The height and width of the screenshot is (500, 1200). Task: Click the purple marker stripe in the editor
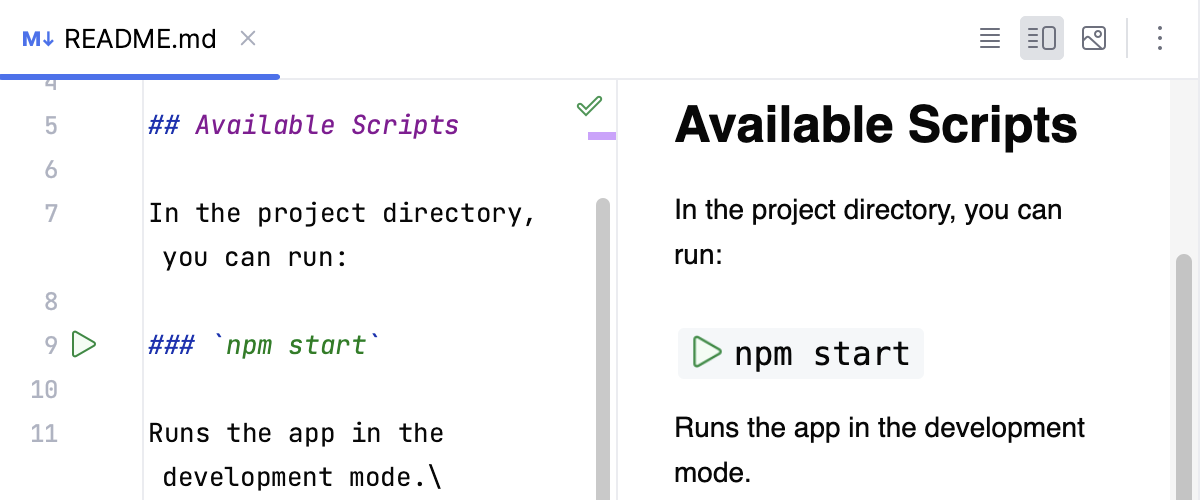[x=601, y=135]
